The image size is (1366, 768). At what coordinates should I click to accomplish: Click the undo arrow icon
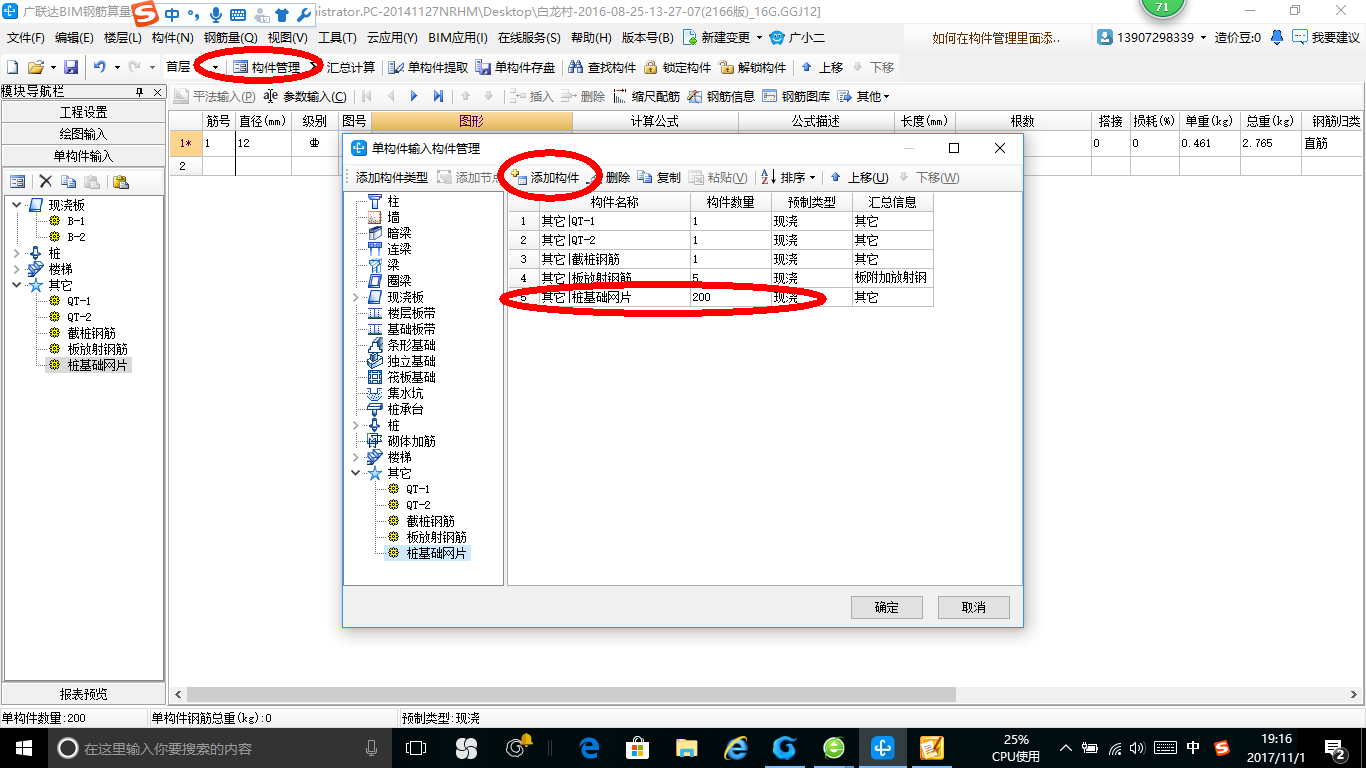click(99, 67)
